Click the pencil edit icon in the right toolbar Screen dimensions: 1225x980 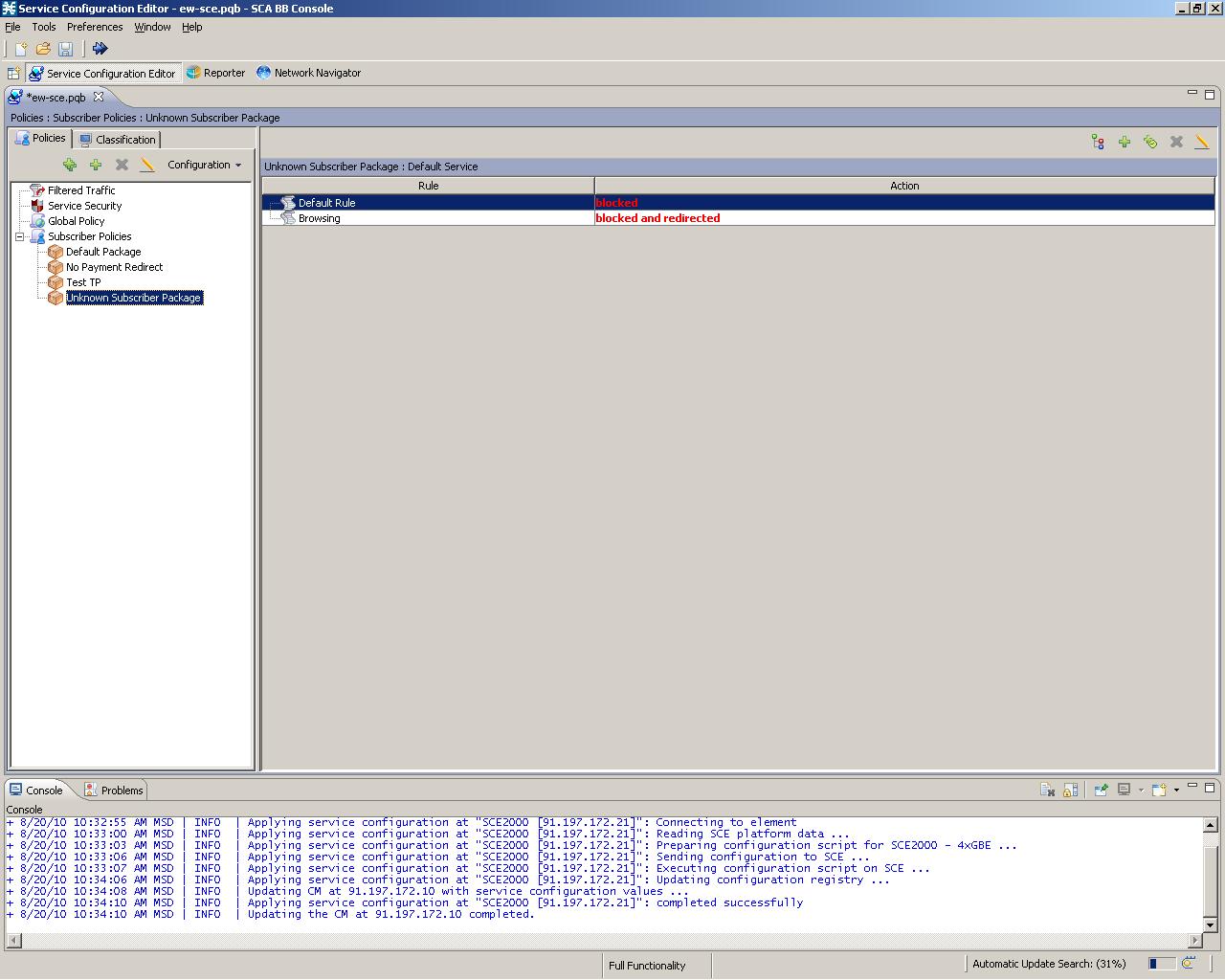pos(1202,142)
